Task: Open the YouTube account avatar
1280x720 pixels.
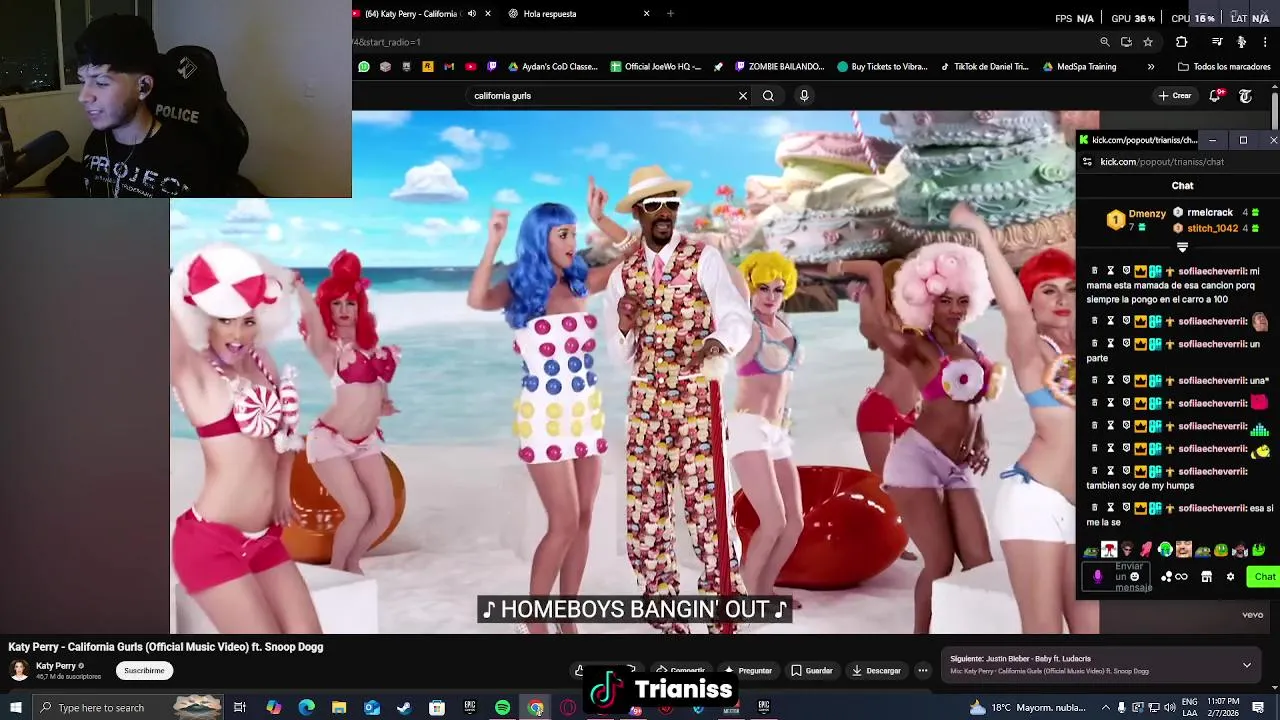Action: pos(1245,96)
